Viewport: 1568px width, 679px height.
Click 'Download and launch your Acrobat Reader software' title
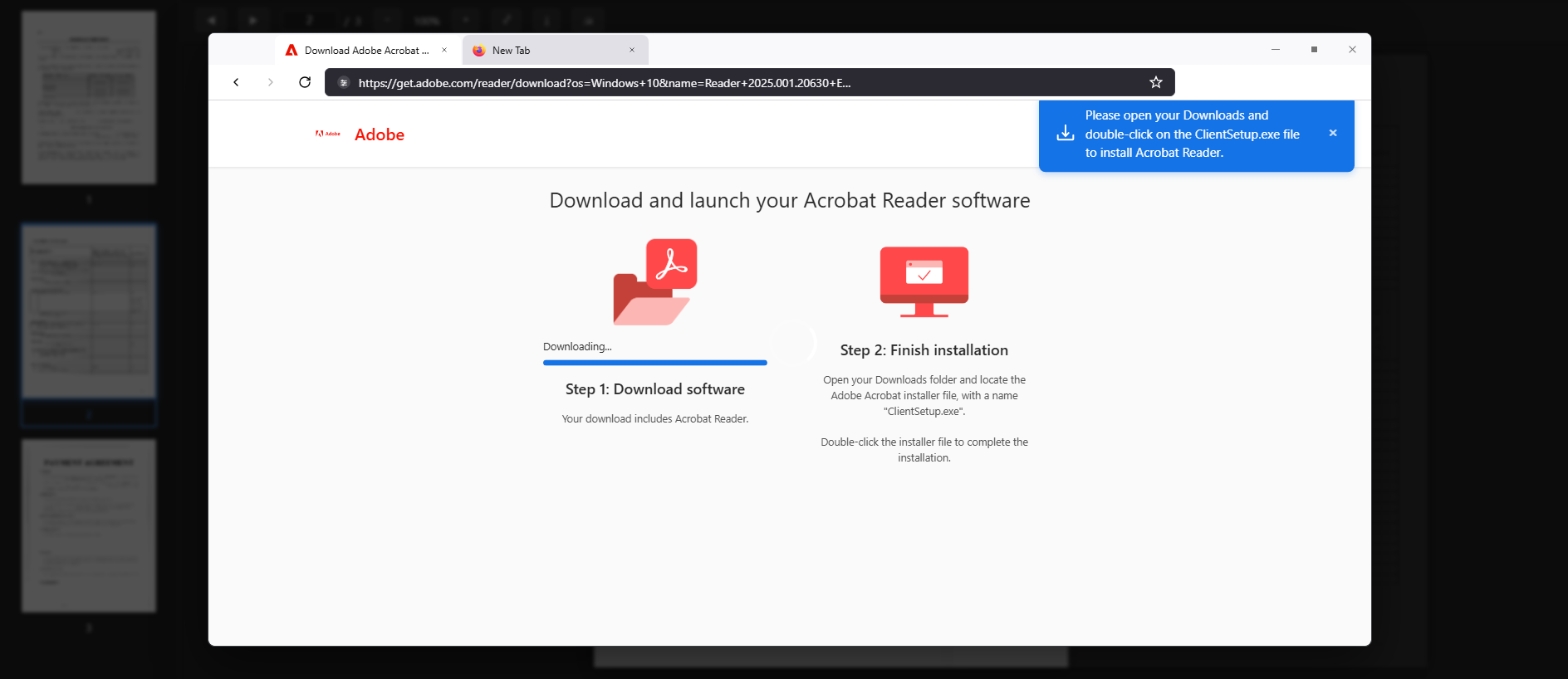790,201
